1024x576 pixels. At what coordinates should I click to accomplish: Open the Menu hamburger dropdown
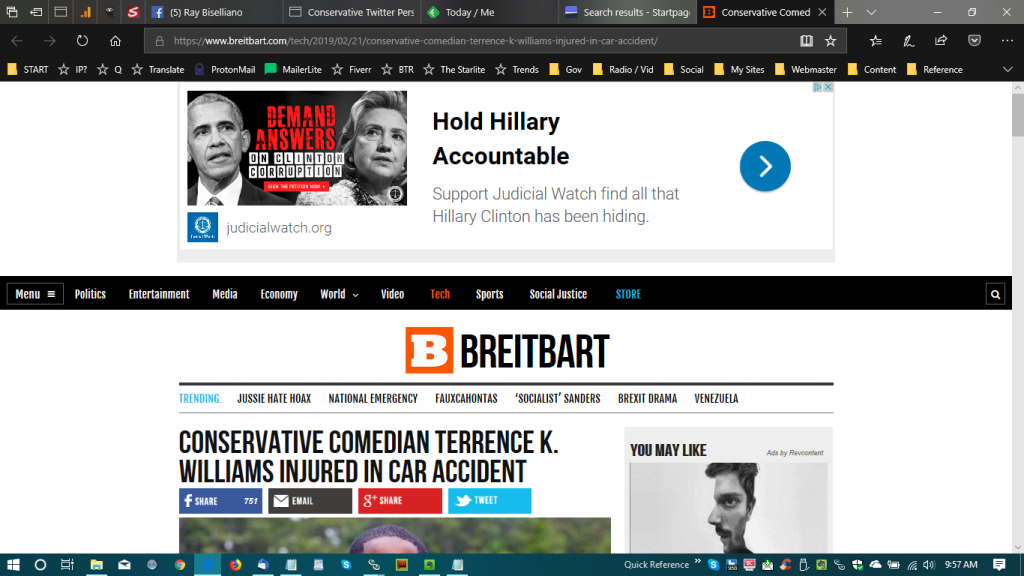35,294
